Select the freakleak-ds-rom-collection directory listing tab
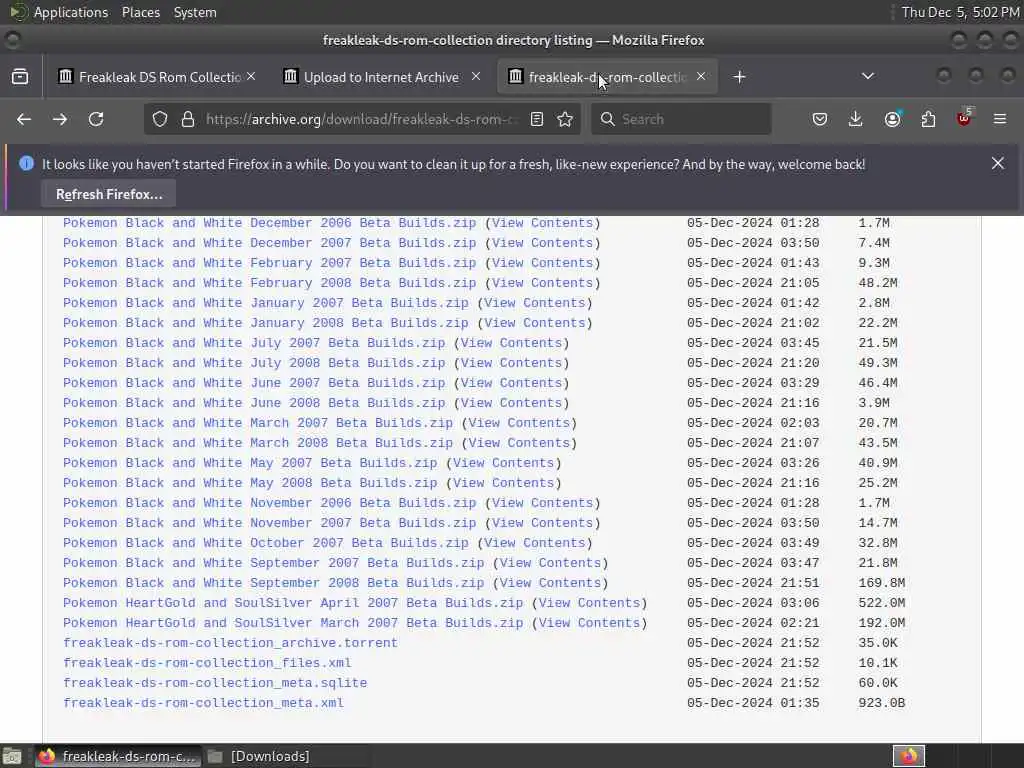 point(607,77)
